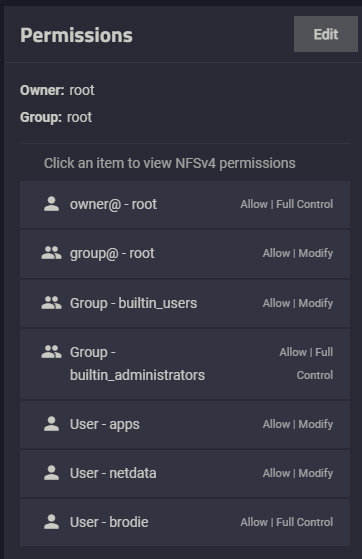Click Allow | Full Control for owner@

point(287,204)
